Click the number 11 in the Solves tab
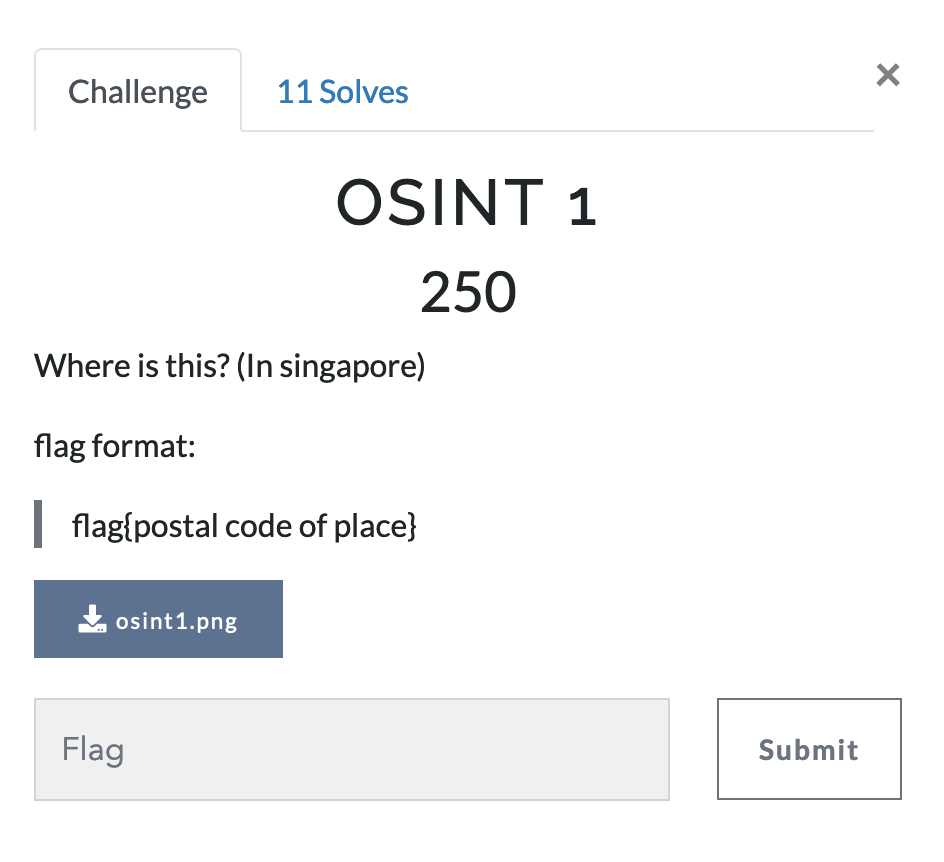944x862 pixels. coord(294,92)
